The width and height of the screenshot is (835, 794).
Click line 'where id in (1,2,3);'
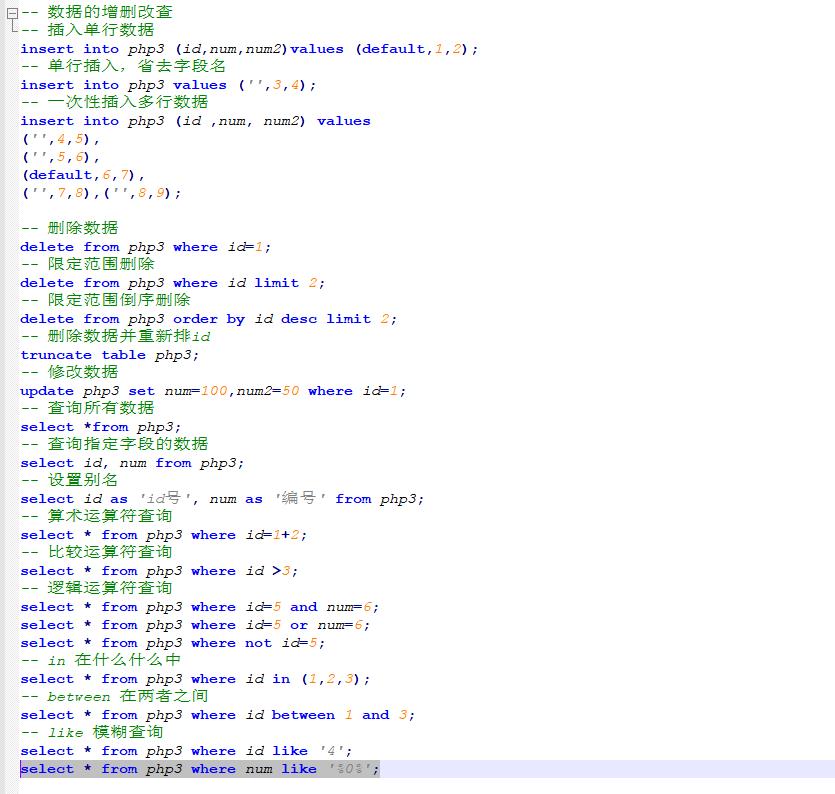tap(195, 680)
